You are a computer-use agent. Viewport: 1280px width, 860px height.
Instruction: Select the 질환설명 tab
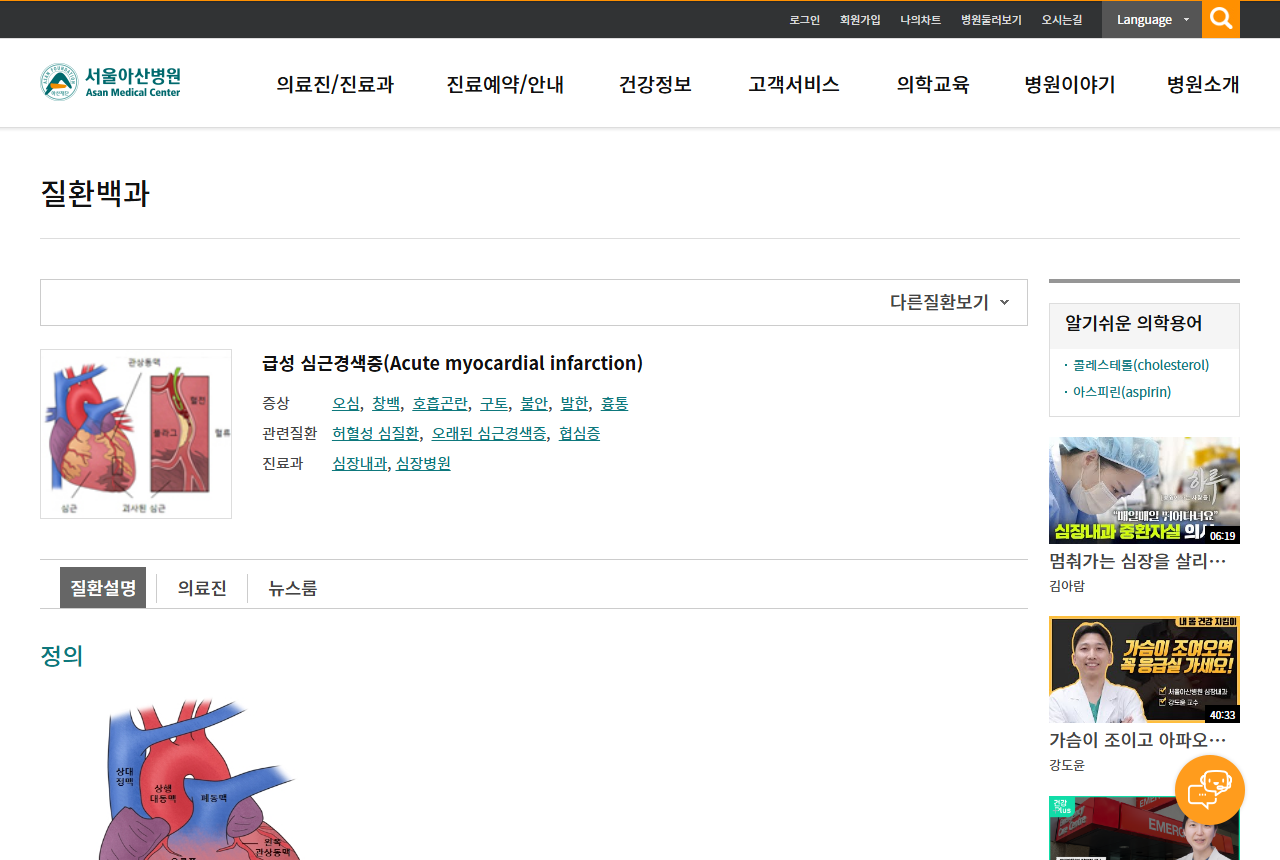click(x=103, y=588)
